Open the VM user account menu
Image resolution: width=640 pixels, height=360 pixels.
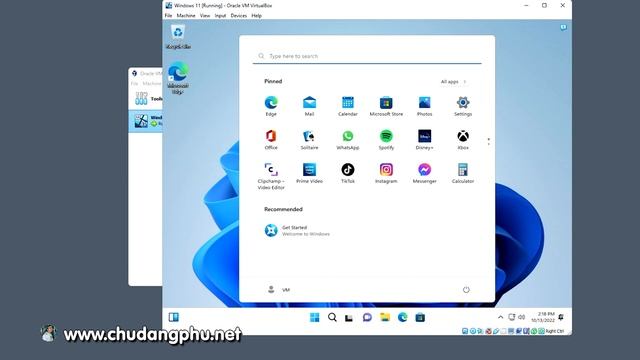[278, 290]
